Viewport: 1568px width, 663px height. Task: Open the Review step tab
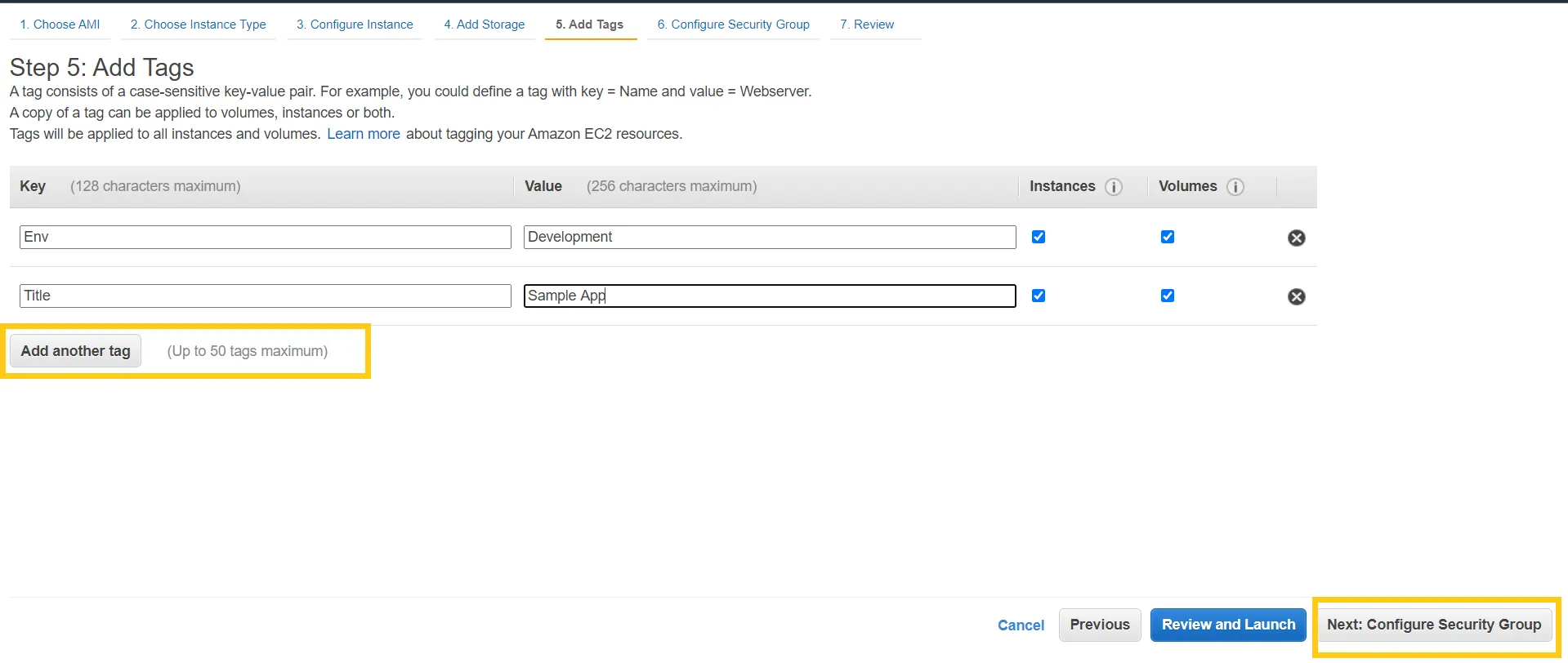pos(867,24)
